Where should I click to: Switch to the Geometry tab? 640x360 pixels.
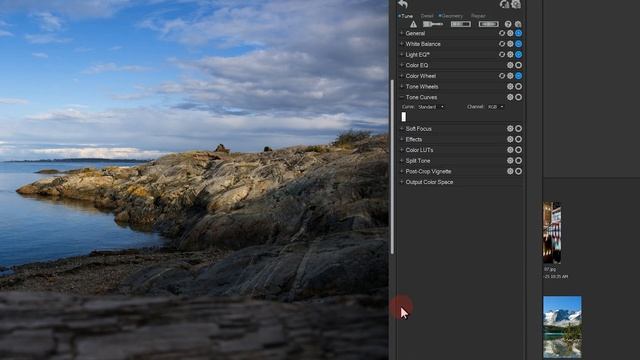(451, 16)
